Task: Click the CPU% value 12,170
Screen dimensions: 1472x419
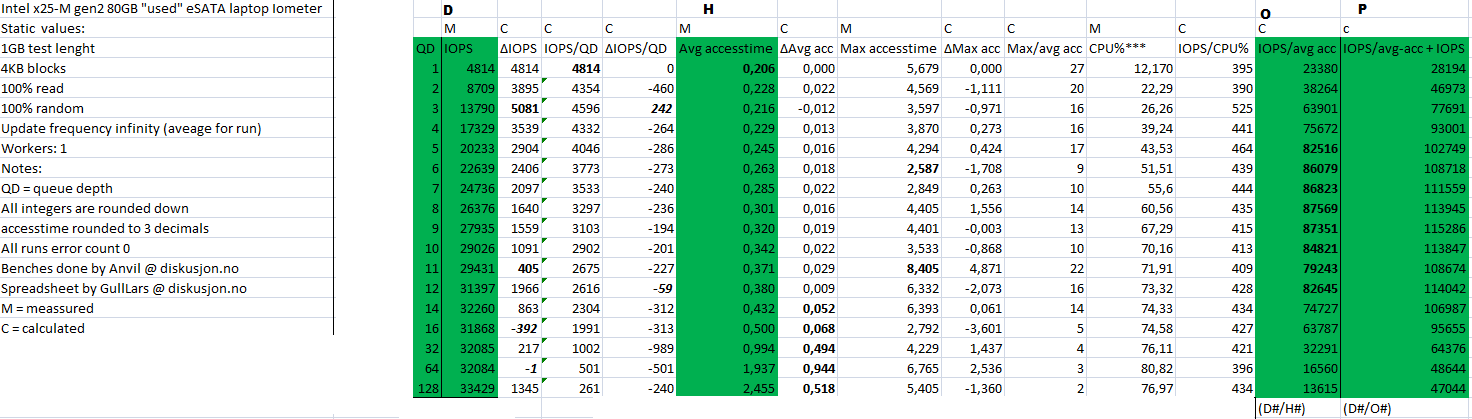Action: tap(1153, 68)
